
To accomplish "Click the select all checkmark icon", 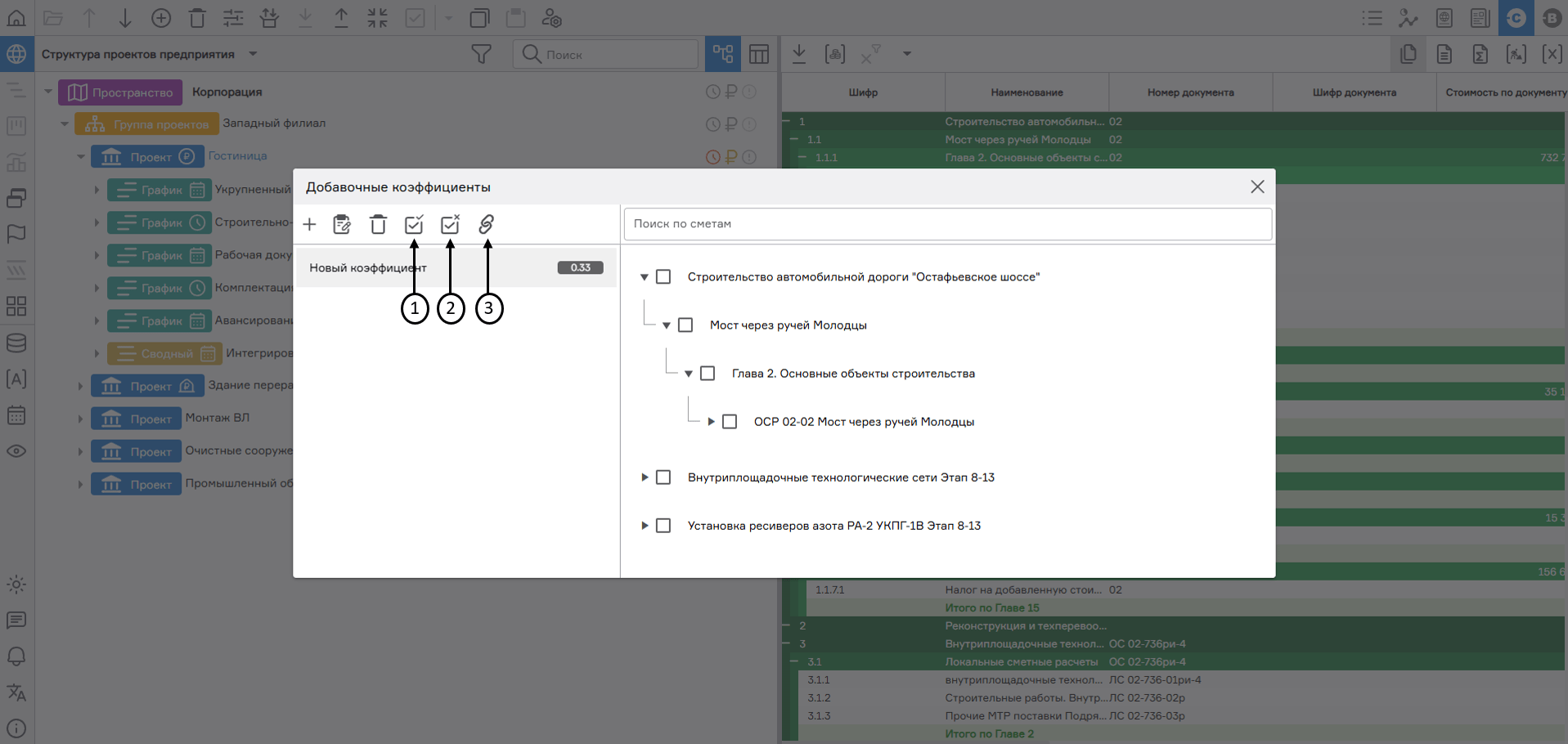I will point(414,224).
